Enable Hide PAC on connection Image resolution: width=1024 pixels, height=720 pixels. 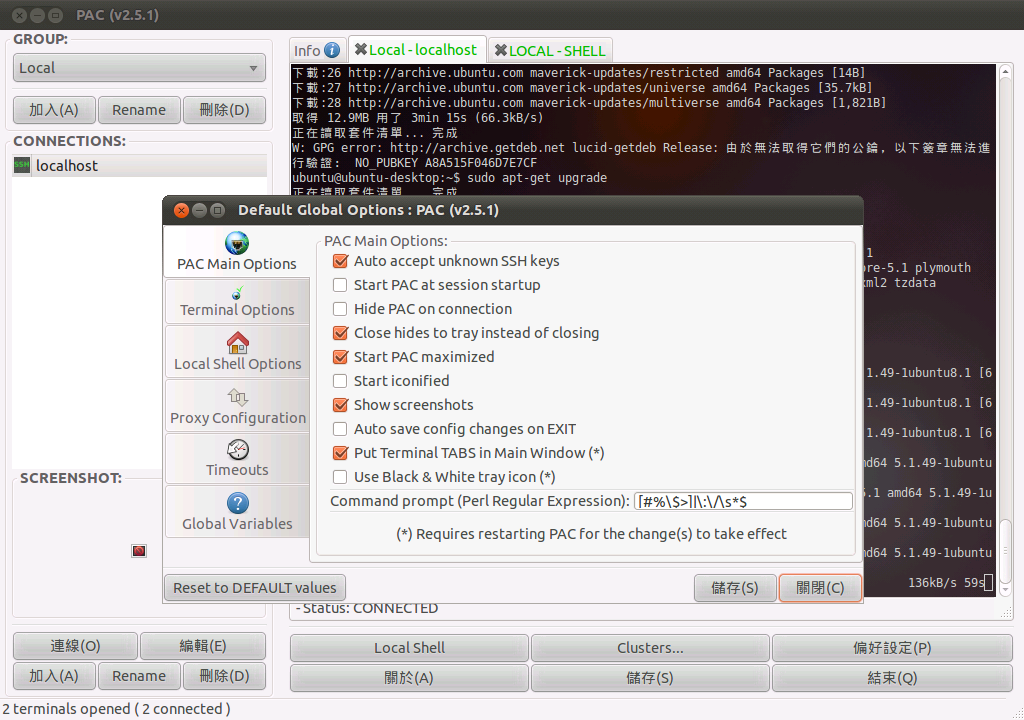(340, 309)
